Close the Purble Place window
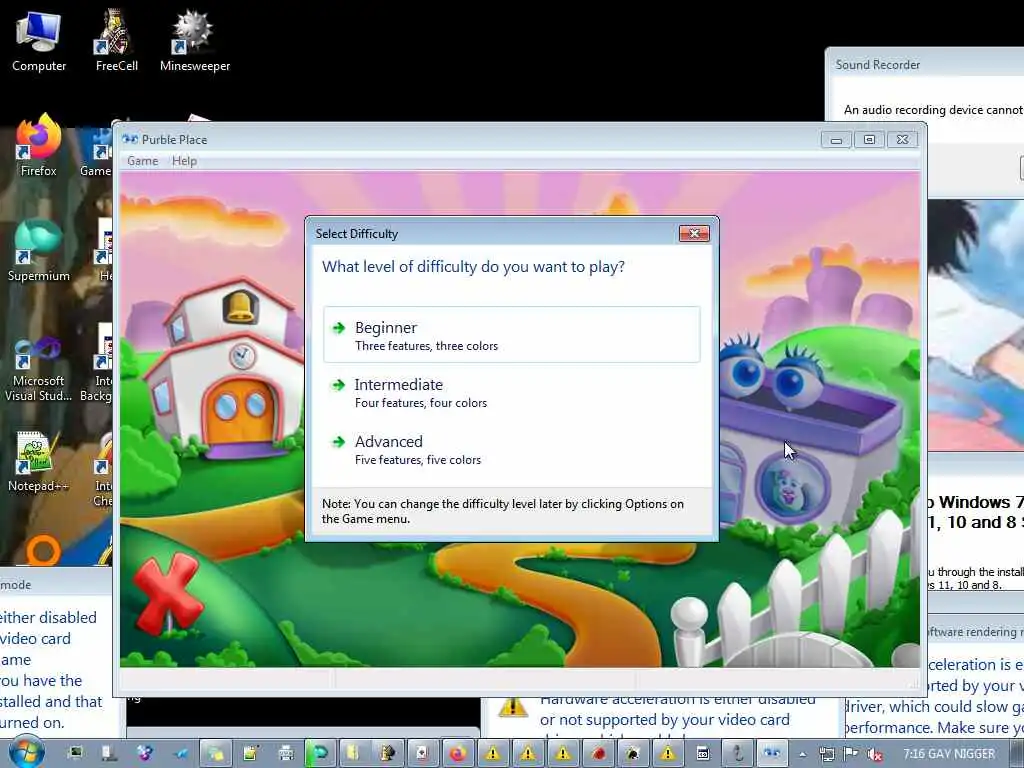This screenshot has width=1024, height=768. click(903, 139)
